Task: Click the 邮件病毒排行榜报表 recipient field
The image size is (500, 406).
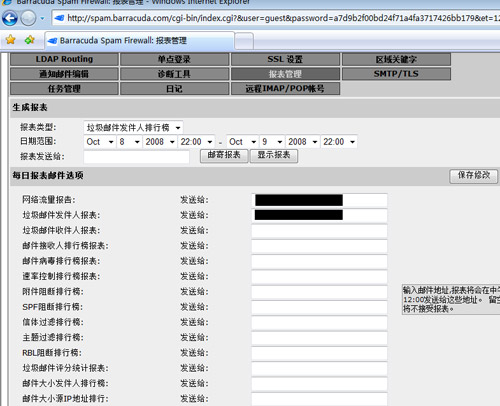Action: click(319, 261)
